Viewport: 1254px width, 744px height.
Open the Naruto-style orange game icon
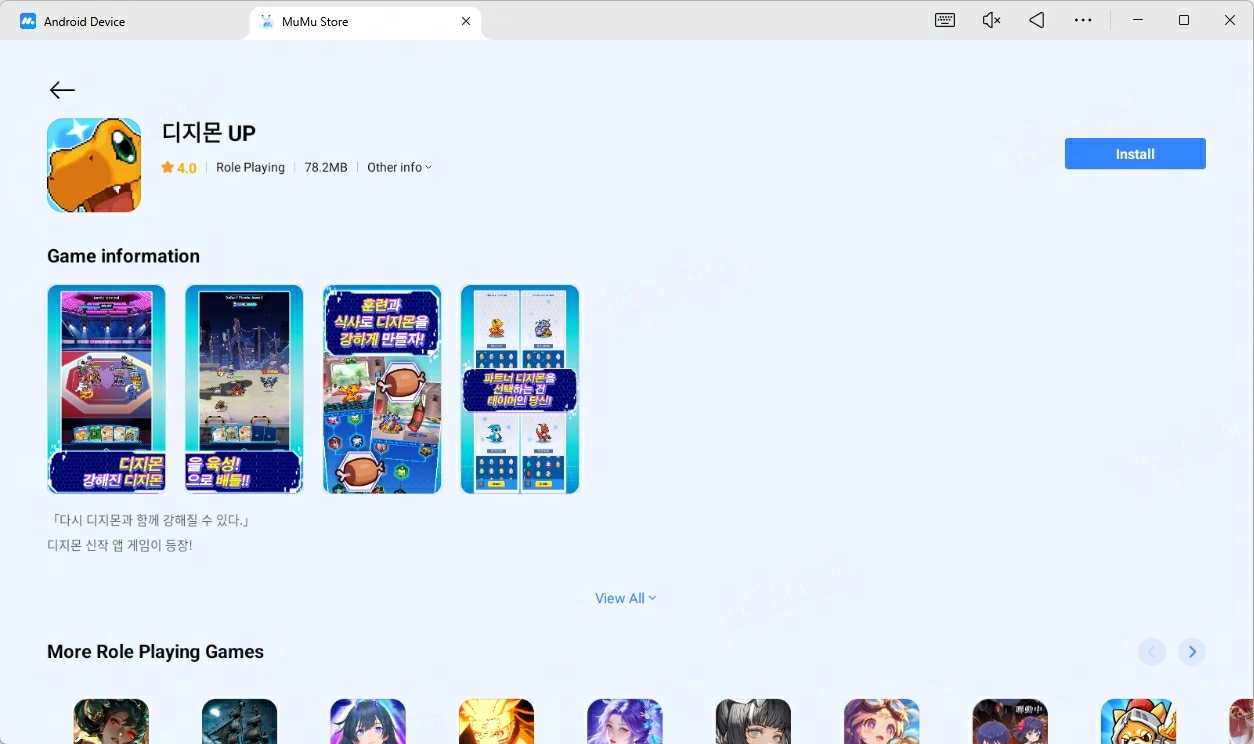[496, 721]
